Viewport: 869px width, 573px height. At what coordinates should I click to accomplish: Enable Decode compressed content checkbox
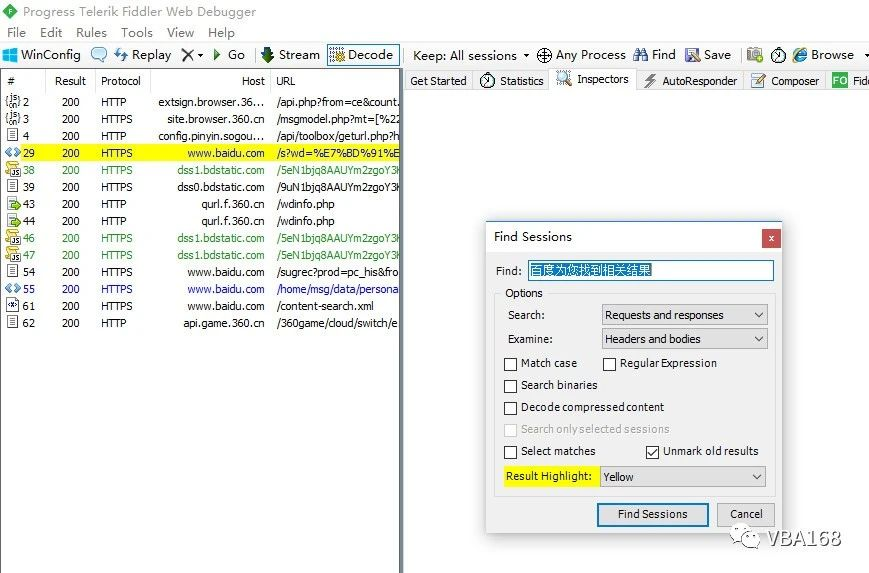[510, 408]
